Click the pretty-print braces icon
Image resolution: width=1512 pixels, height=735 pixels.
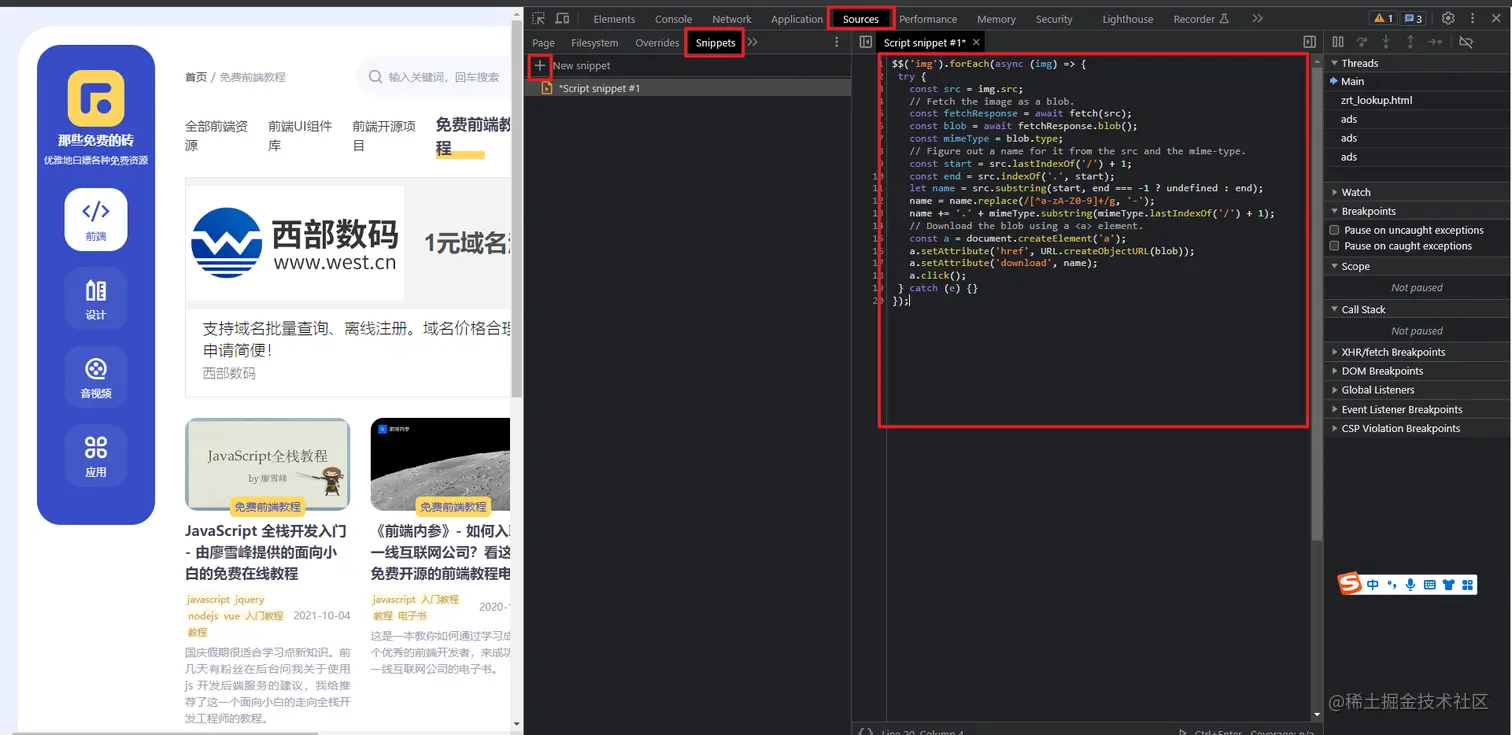pyautogui.click(x=865, y=730)
